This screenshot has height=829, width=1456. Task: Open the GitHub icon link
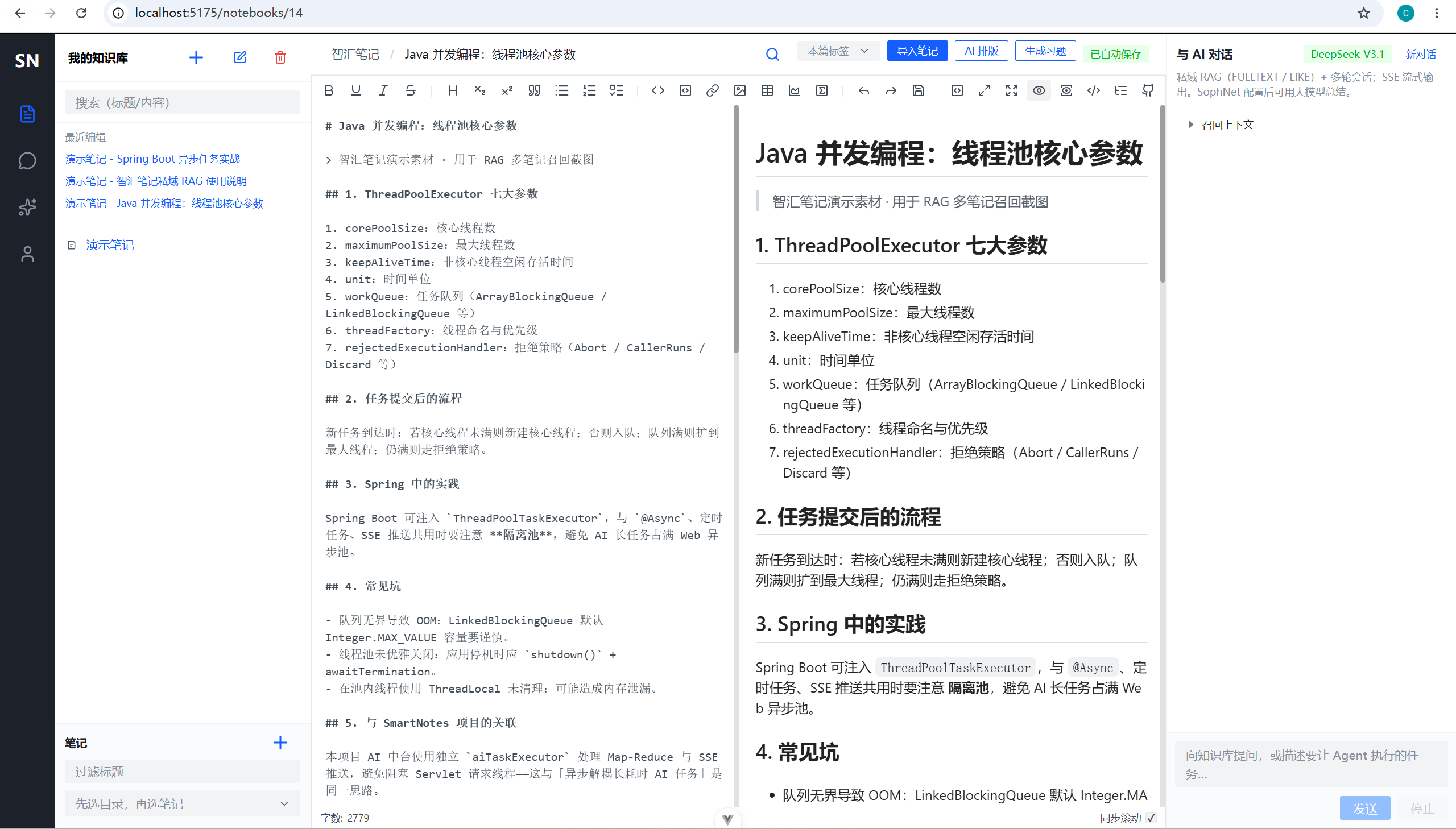[1148, 90]
